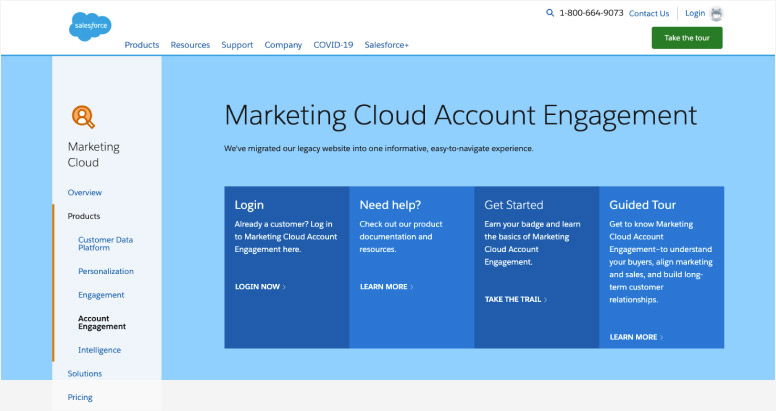Open Intelligence sidebar link

[99, 350]
